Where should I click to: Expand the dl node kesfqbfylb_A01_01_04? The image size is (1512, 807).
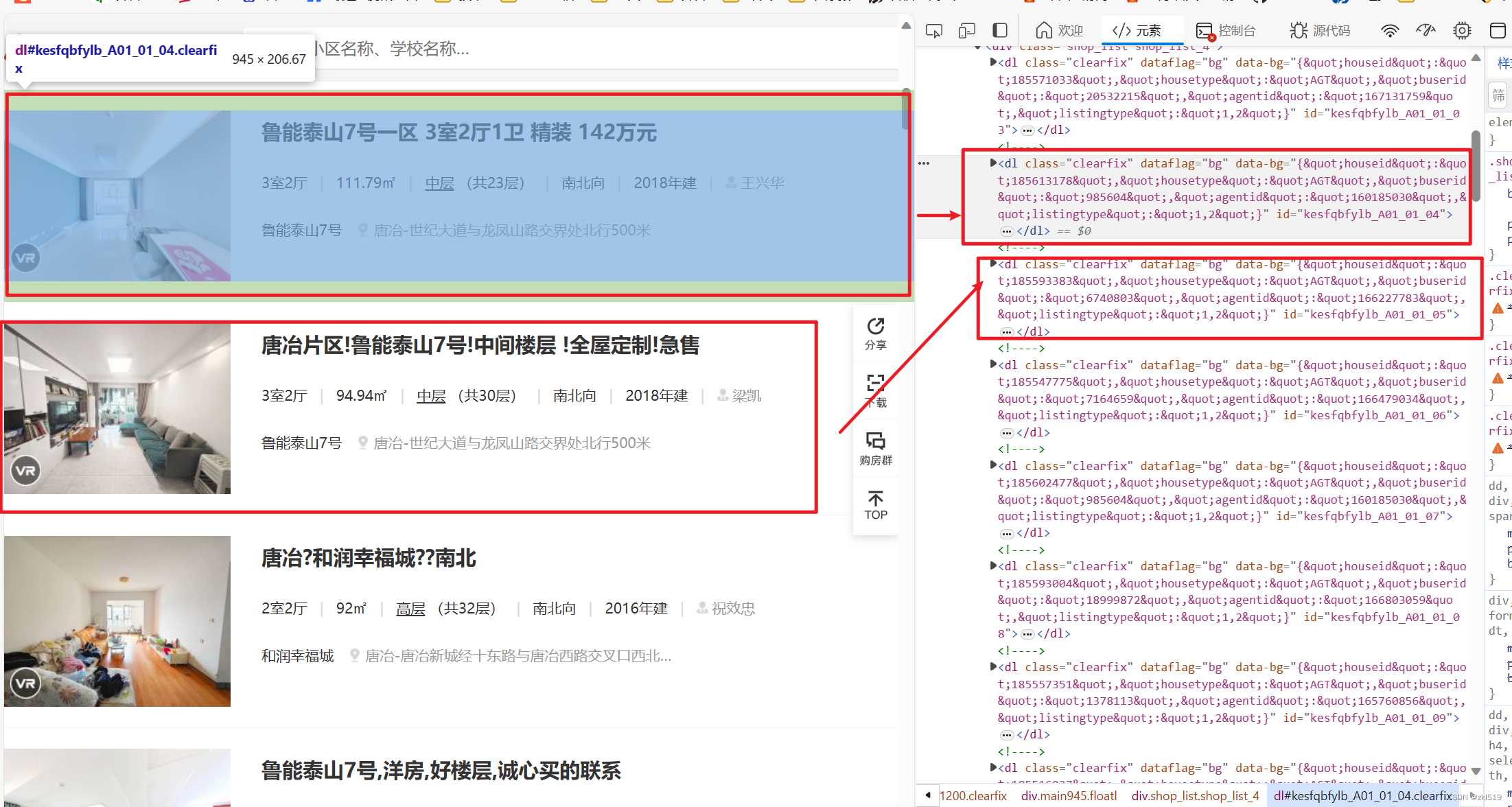(x=993, y=163)
